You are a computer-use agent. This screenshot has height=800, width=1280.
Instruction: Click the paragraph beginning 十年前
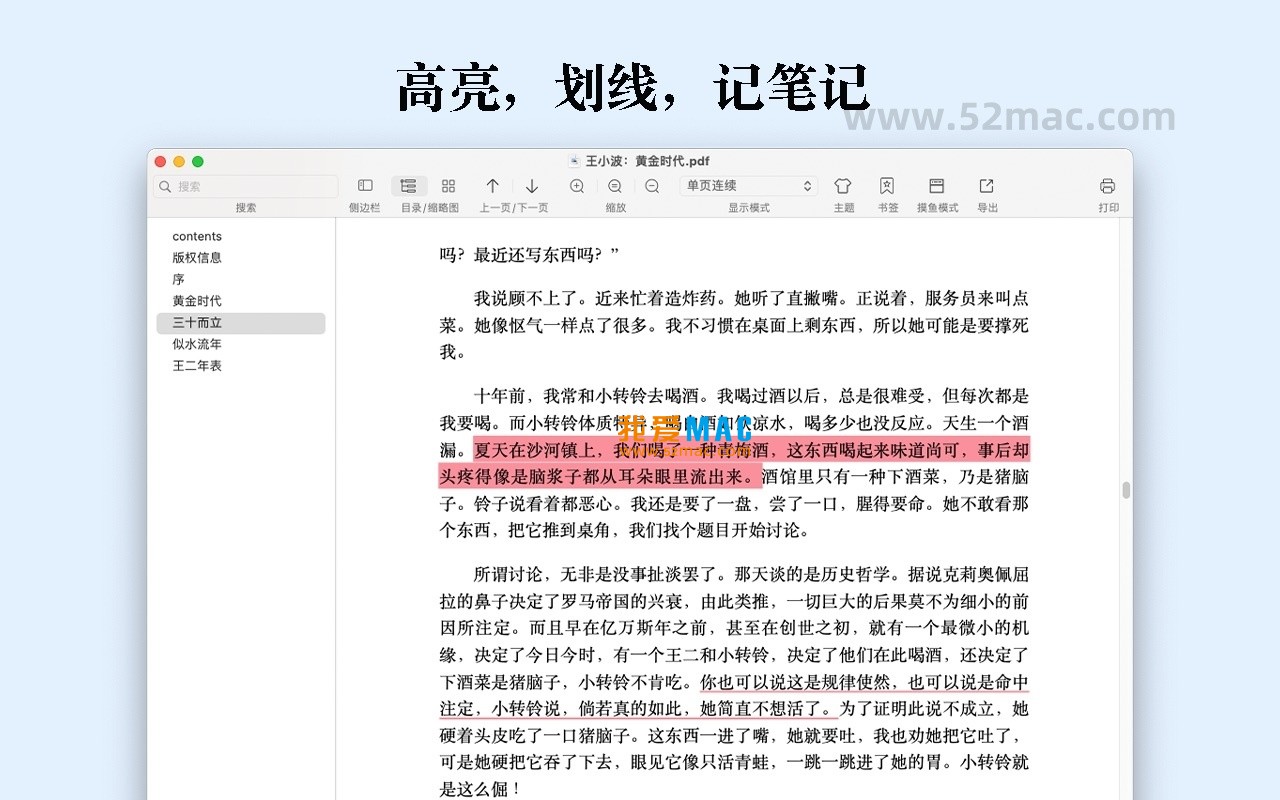click(x=734, y=463)
